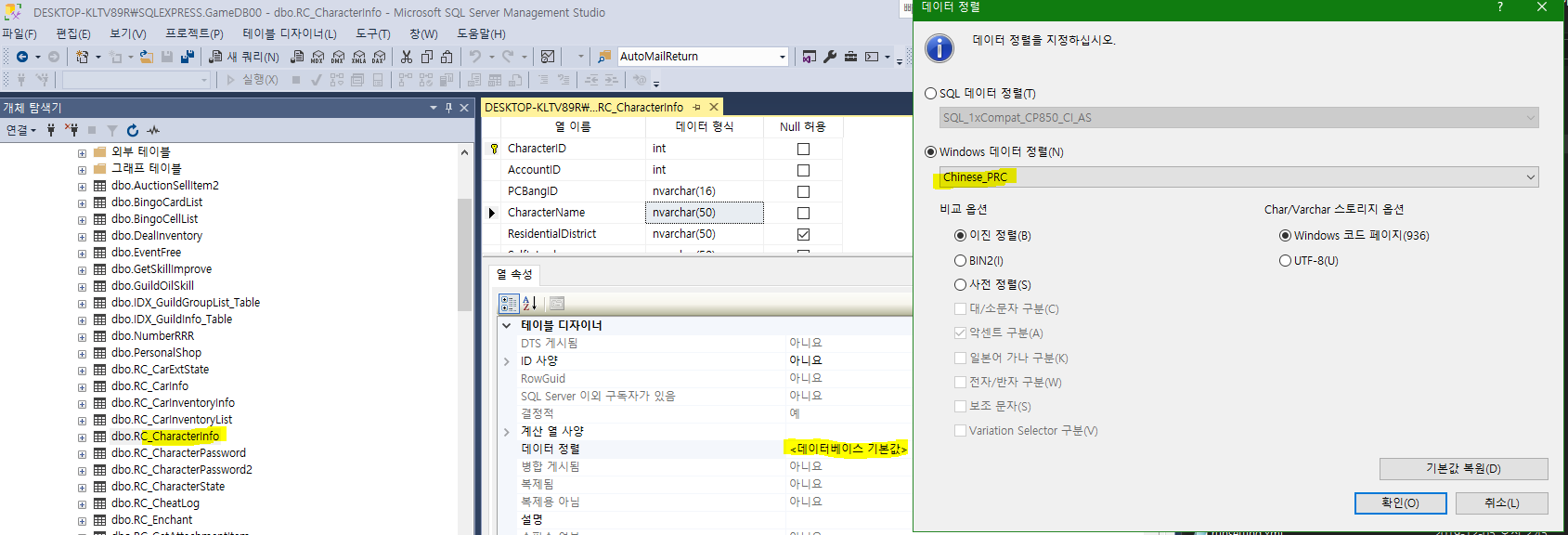Toggle Null allowed checkbox for CharacterID

click(x=803, y=149)
